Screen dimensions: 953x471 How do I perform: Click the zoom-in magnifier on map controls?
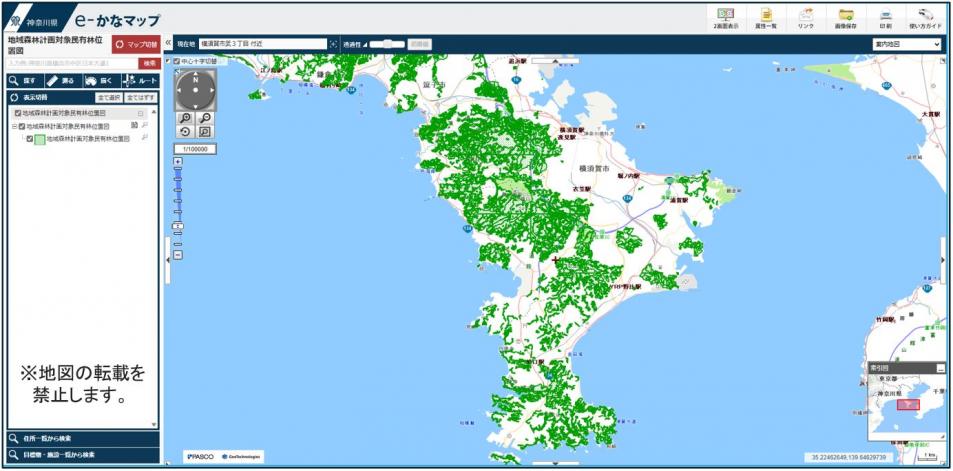(x=185, y=118)
